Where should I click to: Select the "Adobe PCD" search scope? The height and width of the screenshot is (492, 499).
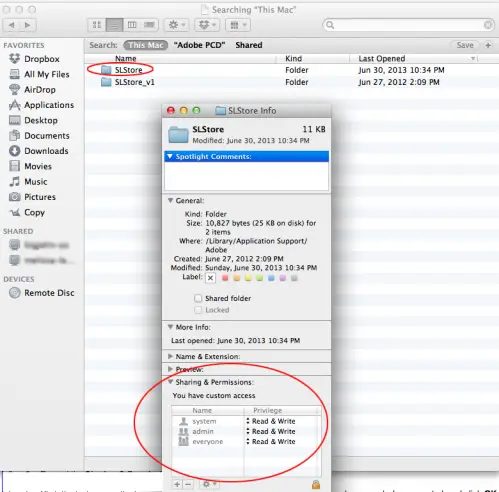click(x=199, y=45)
